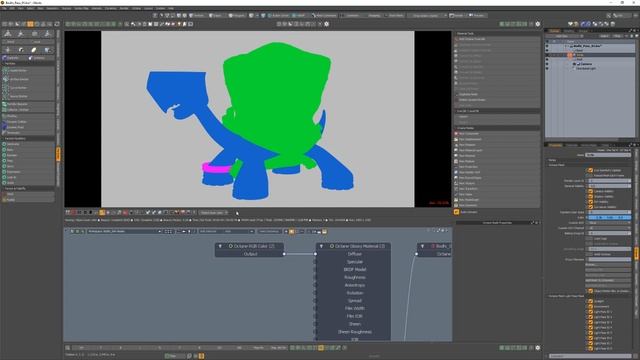Click the New Displacement button in Create Nodes

(x=497, y=139)
